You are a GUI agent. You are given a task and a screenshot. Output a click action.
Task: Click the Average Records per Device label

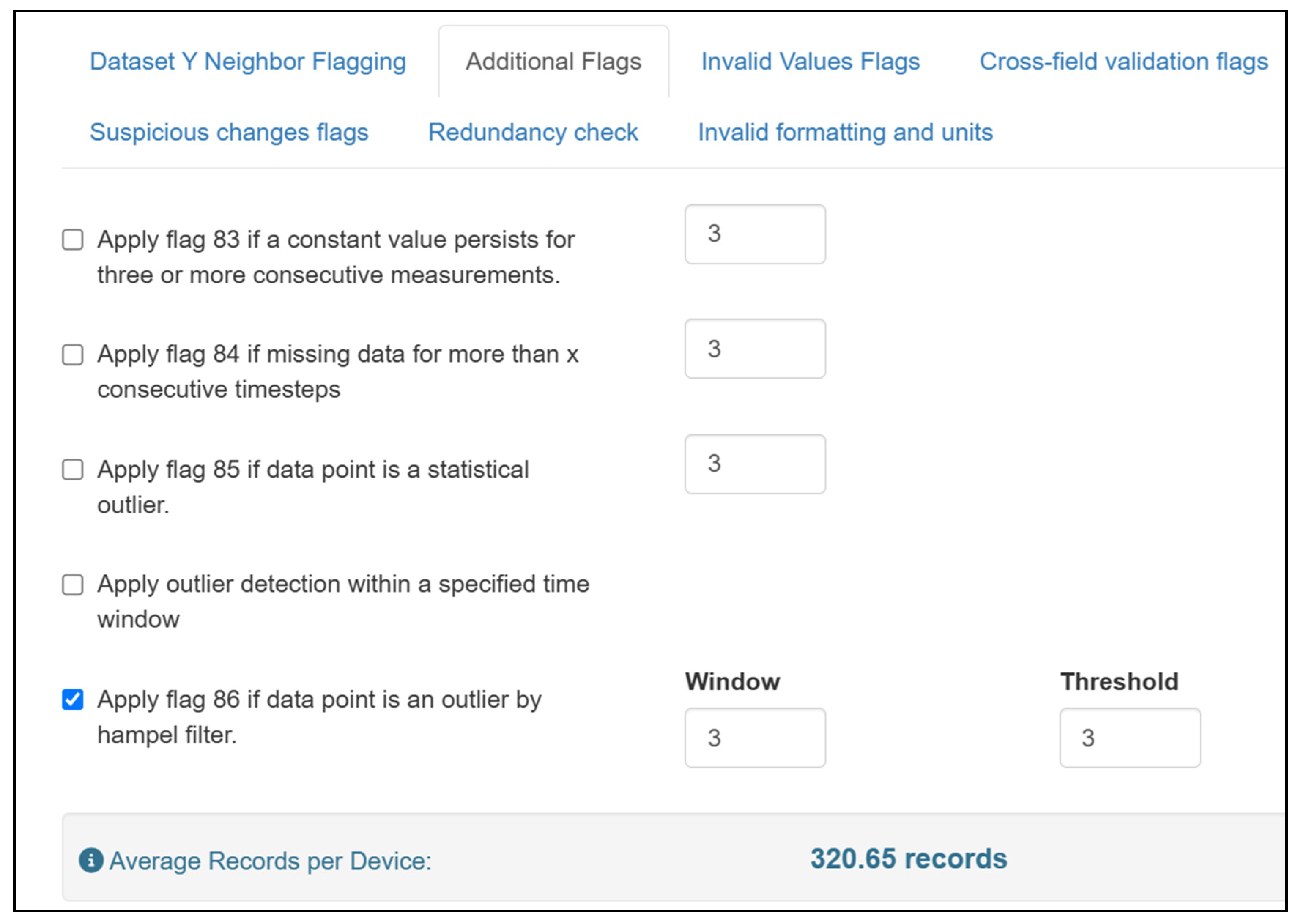point(270,861)
